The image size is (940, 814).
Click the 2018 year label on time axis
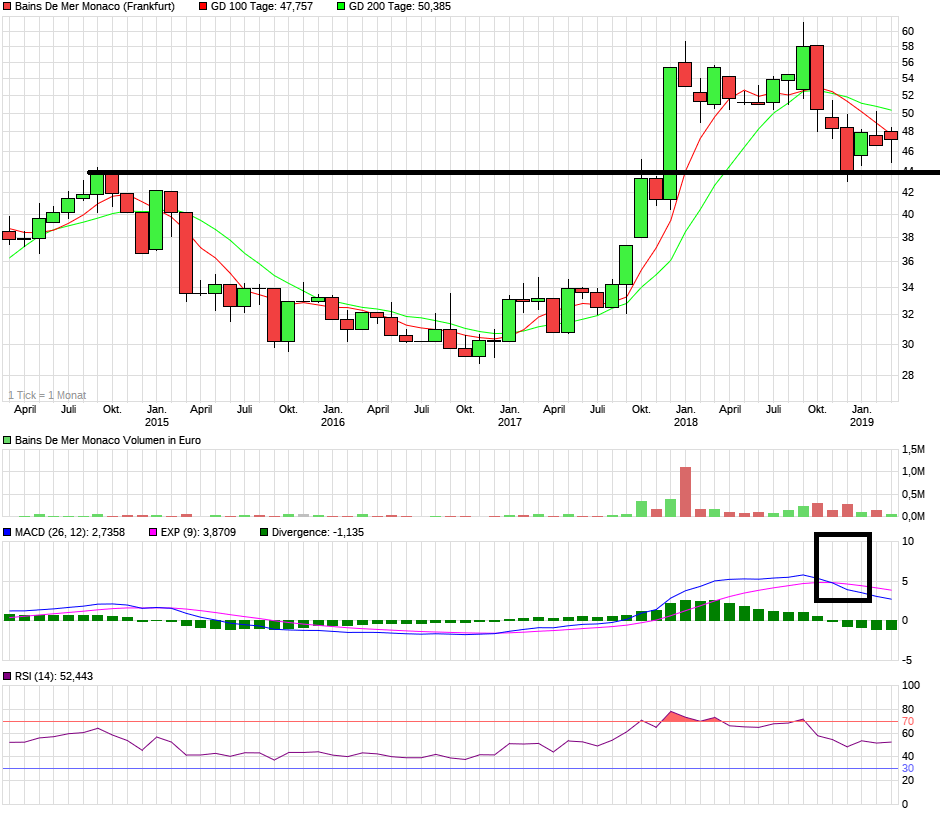point(686,422)
